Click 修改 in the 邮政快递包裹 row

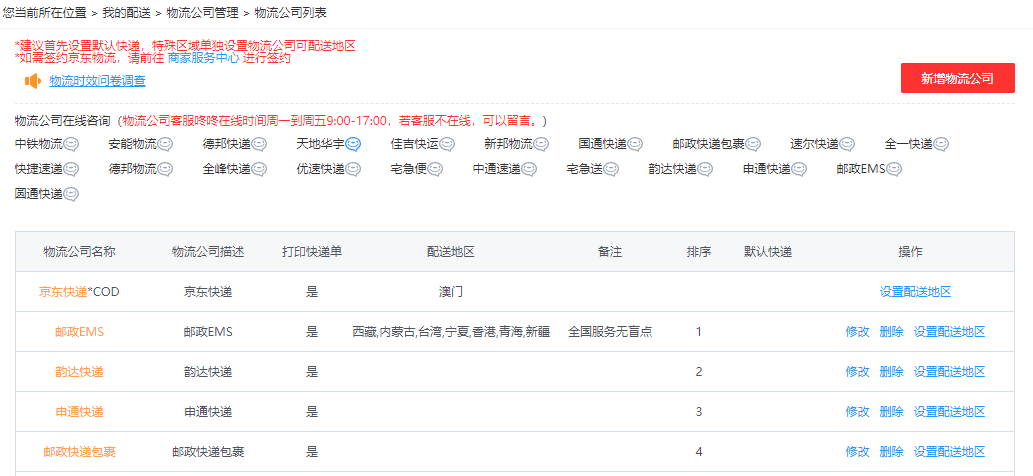coord(858,452)
